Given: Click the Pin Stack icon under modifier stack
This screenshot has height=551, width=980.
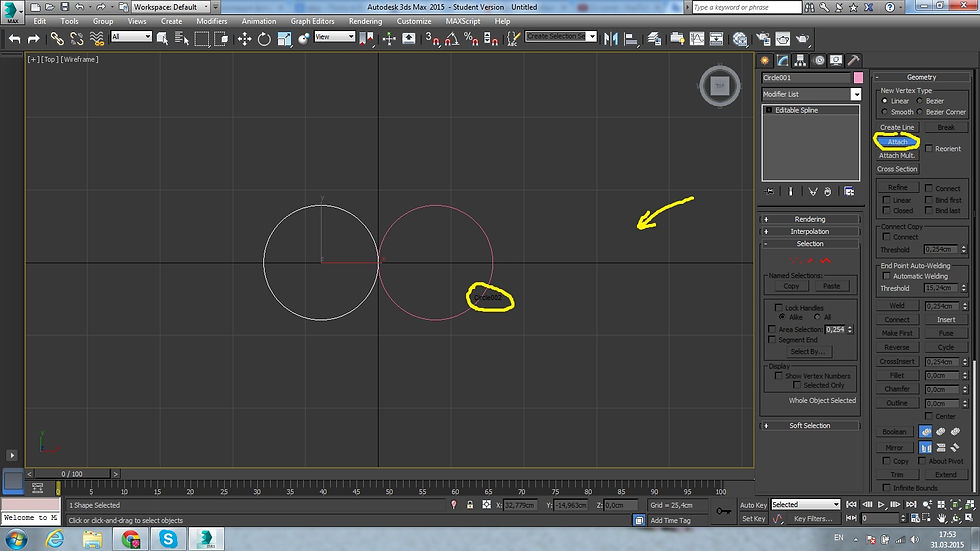Looking at the screenshot, I should pyautogui.click(x=769, y=192).
